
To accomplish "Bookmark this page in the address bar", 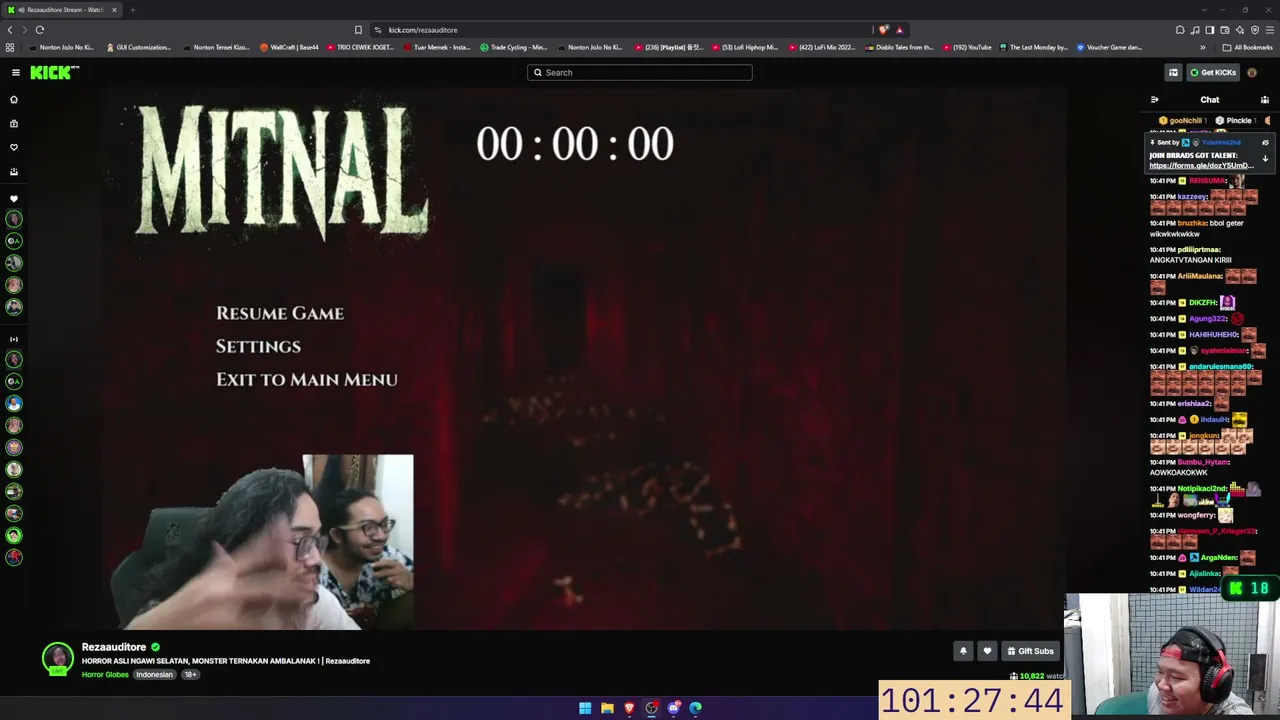I will coord(358,30).
